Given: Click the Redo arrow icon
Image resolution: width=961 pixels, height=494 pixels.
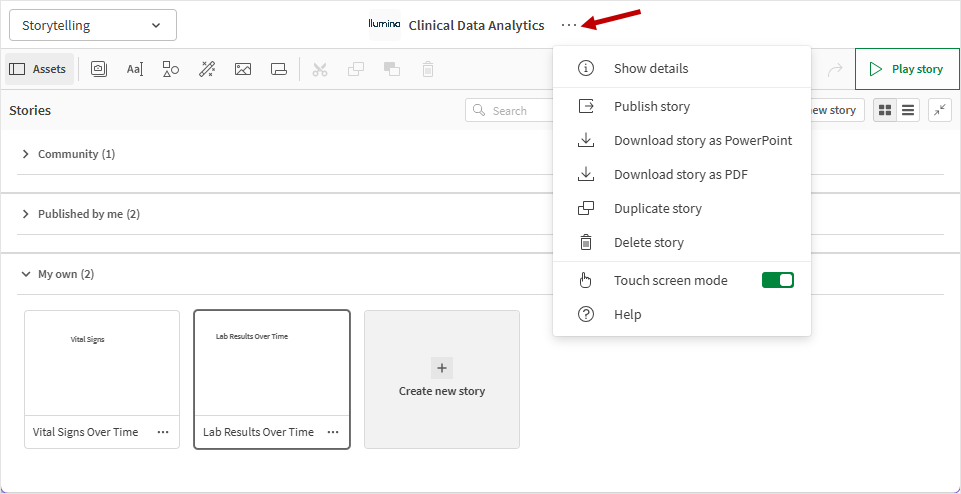Looking at the screenshot, I should pyautogui.click(x=835, y=69).
